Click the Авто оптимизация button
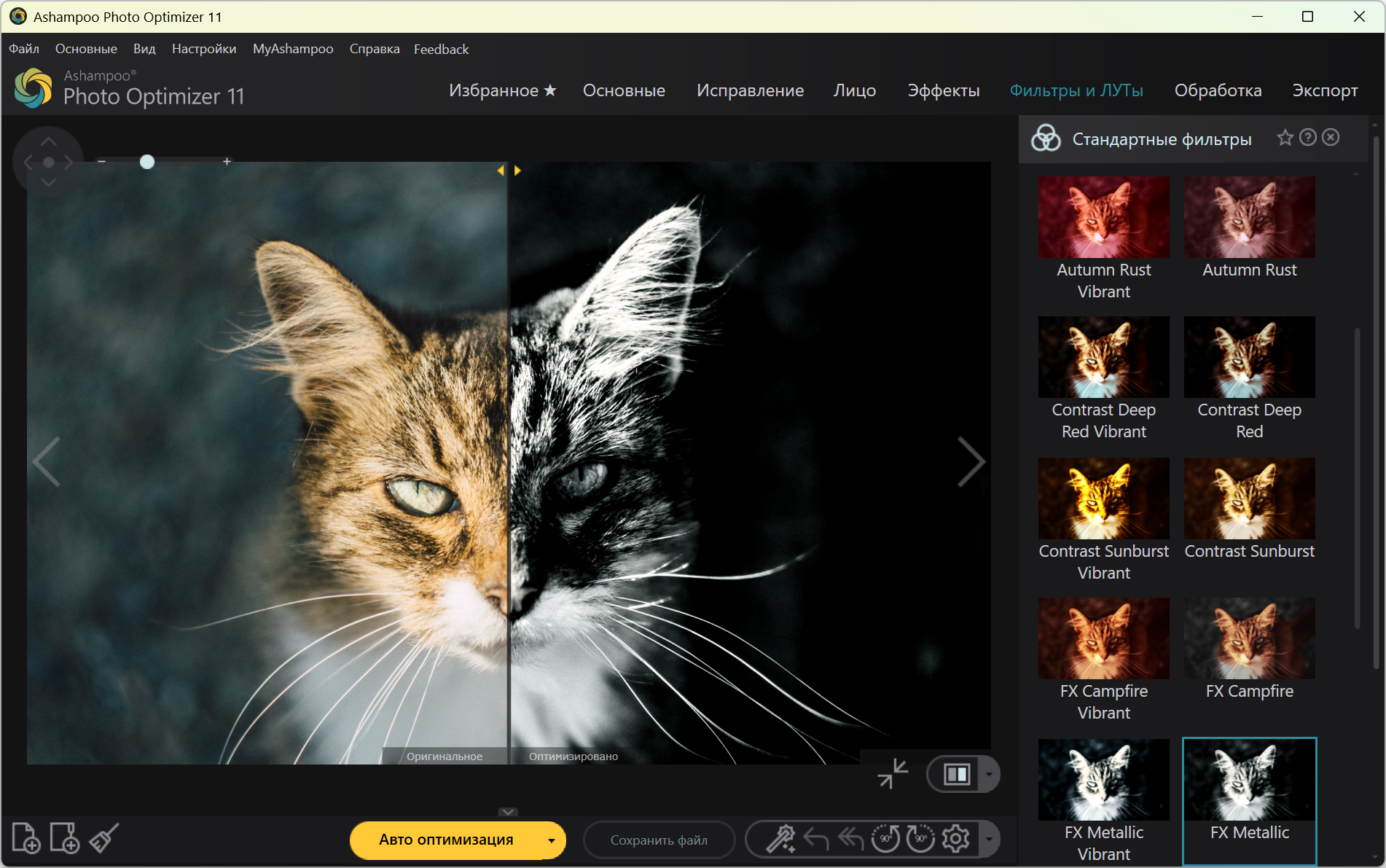Image resolution: width=1386 pixels, height=868 pixels. click(x=445, y=840)
